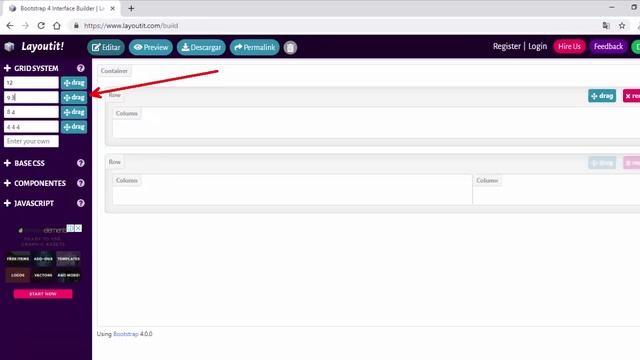Click drag handle for the 8 4 grid
The height and width of the screenshot is (360, 640).
click(x=74, y=112)
